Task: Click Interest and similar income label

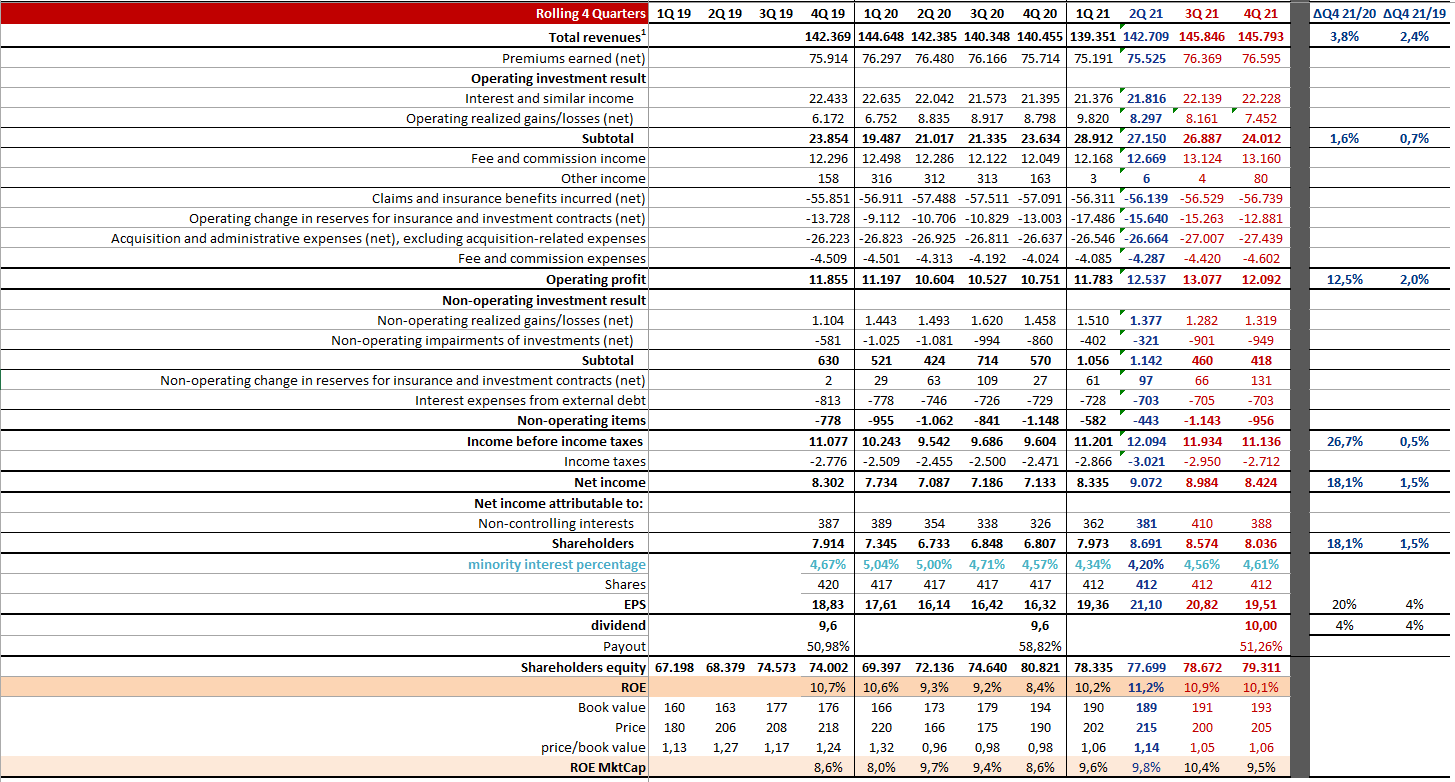Action: 549,98
